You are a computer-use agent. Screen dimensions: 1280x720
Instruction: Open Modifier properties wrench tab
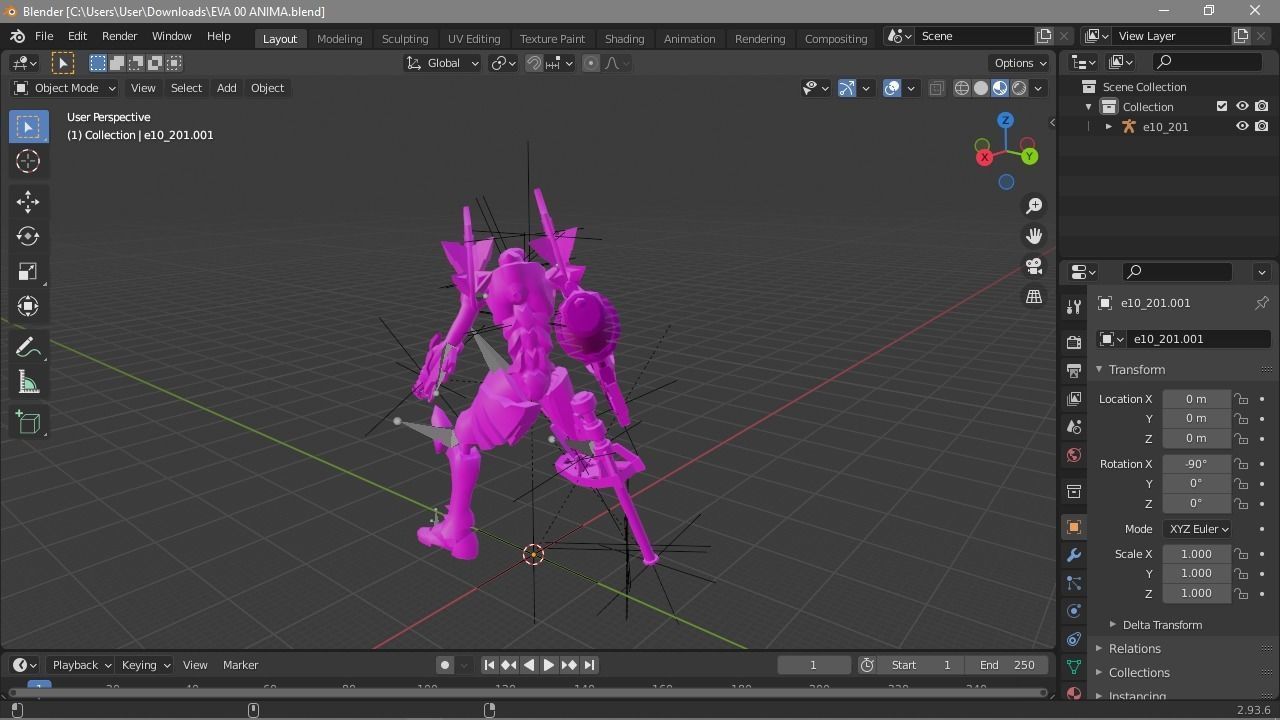[x=1074, y=555]
